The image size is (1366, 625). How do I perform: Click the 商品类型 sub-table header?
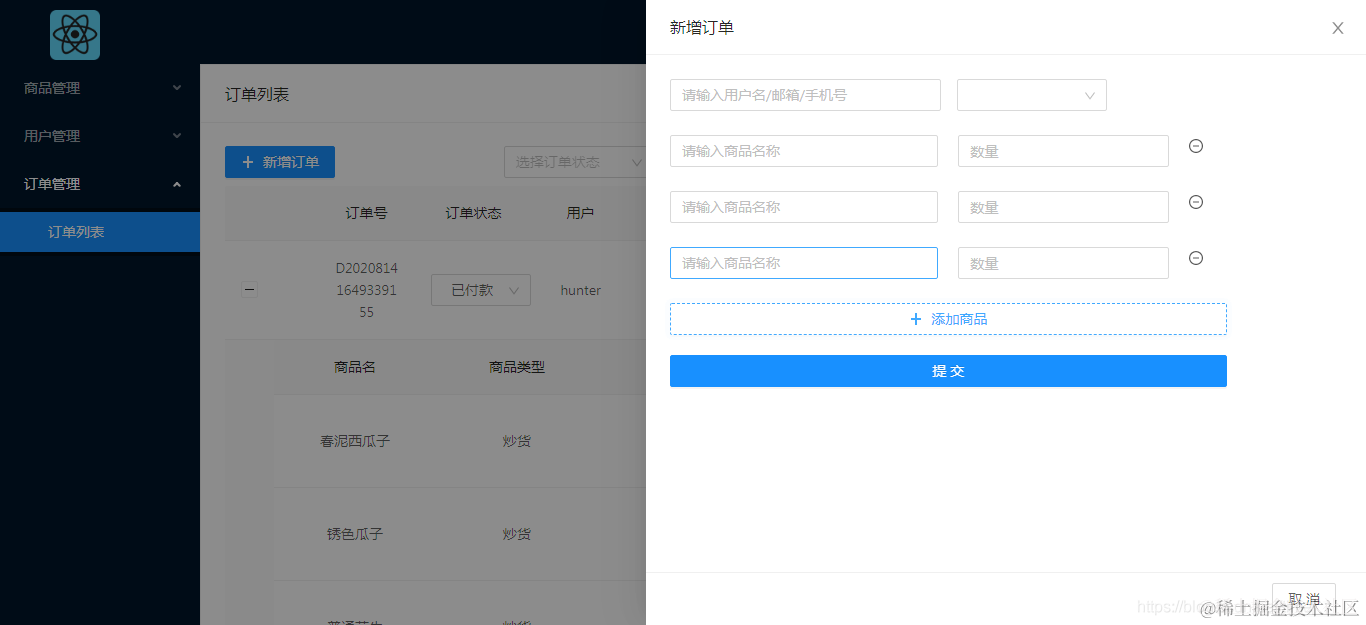pyautogui.click(x=517, y=367)
